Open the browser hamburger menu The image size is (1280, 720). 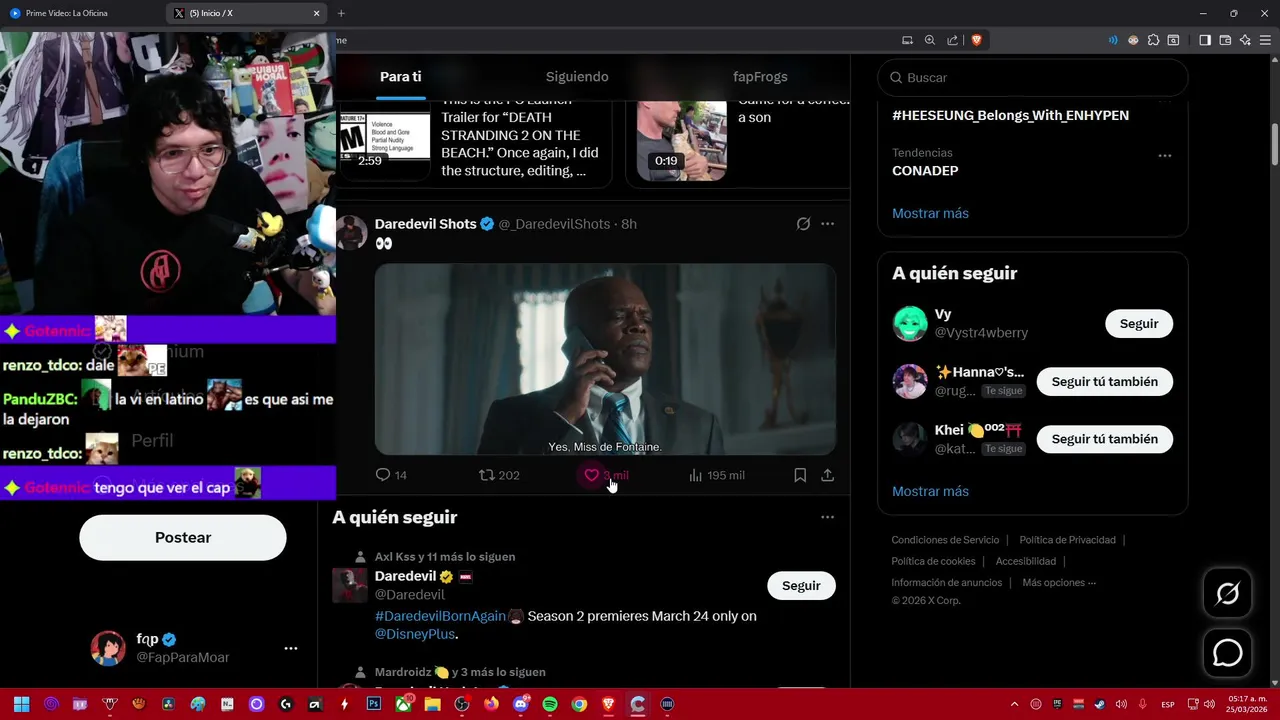pos(1265,40)
